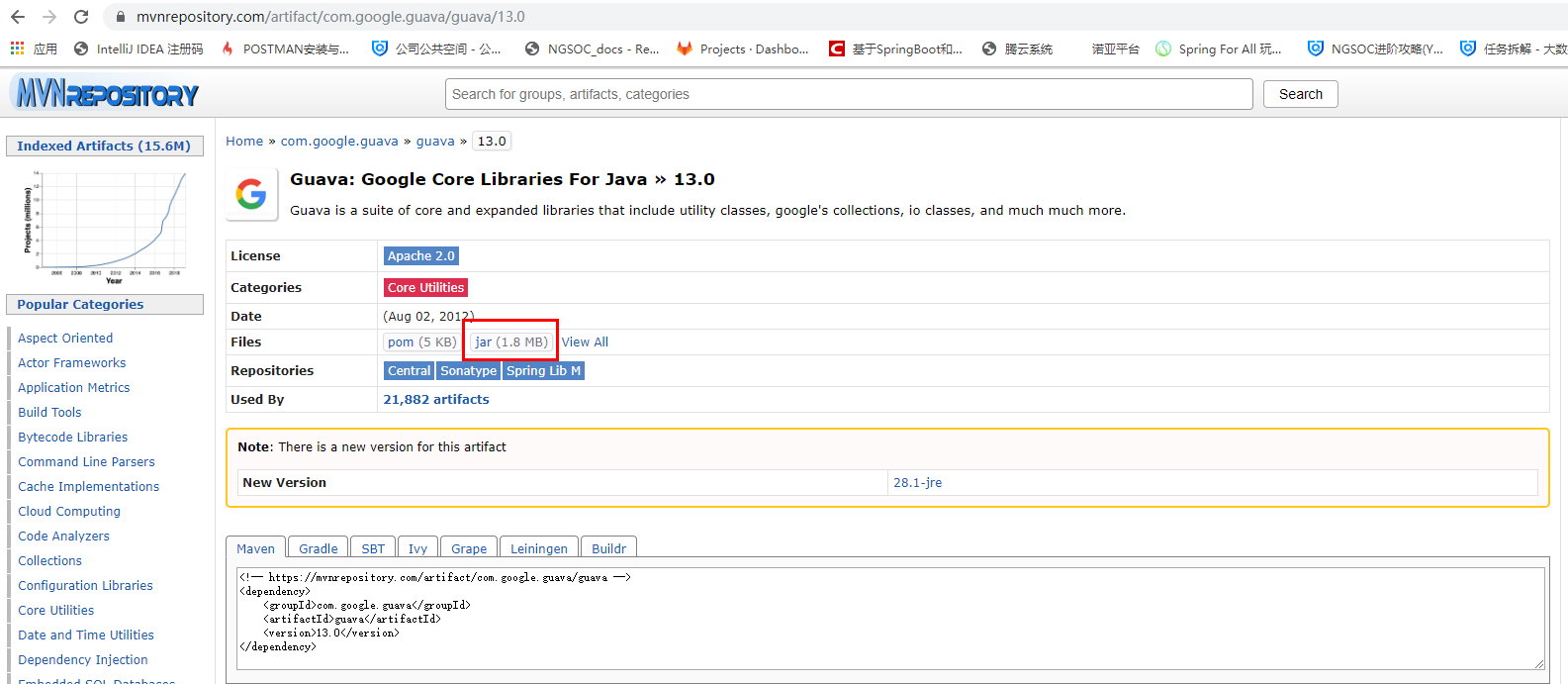Open Cloud Computing category
Image resolution: width=1568 pixels, height=684 pixels.
[x=69, y=511]
